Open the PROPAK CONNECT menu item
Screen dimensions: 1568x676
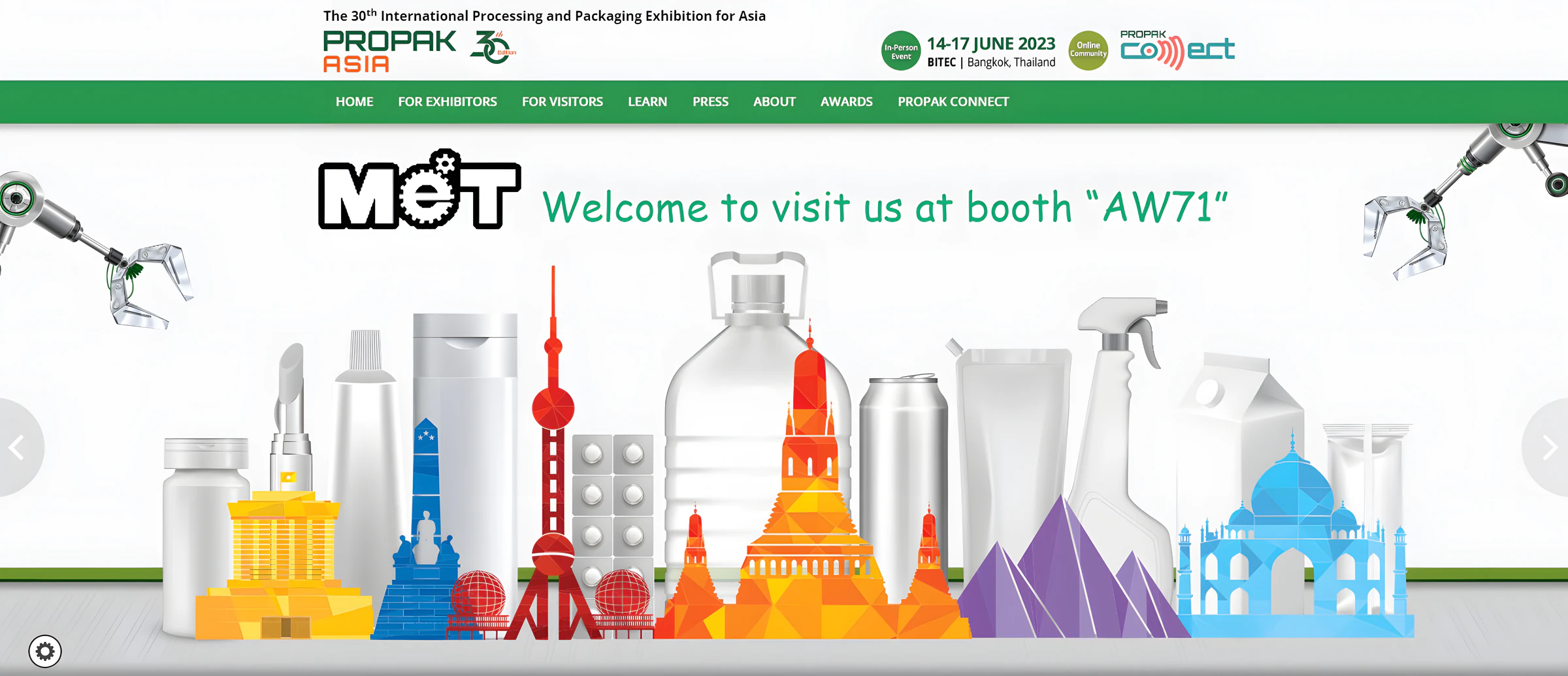click(x=953, y=102)
